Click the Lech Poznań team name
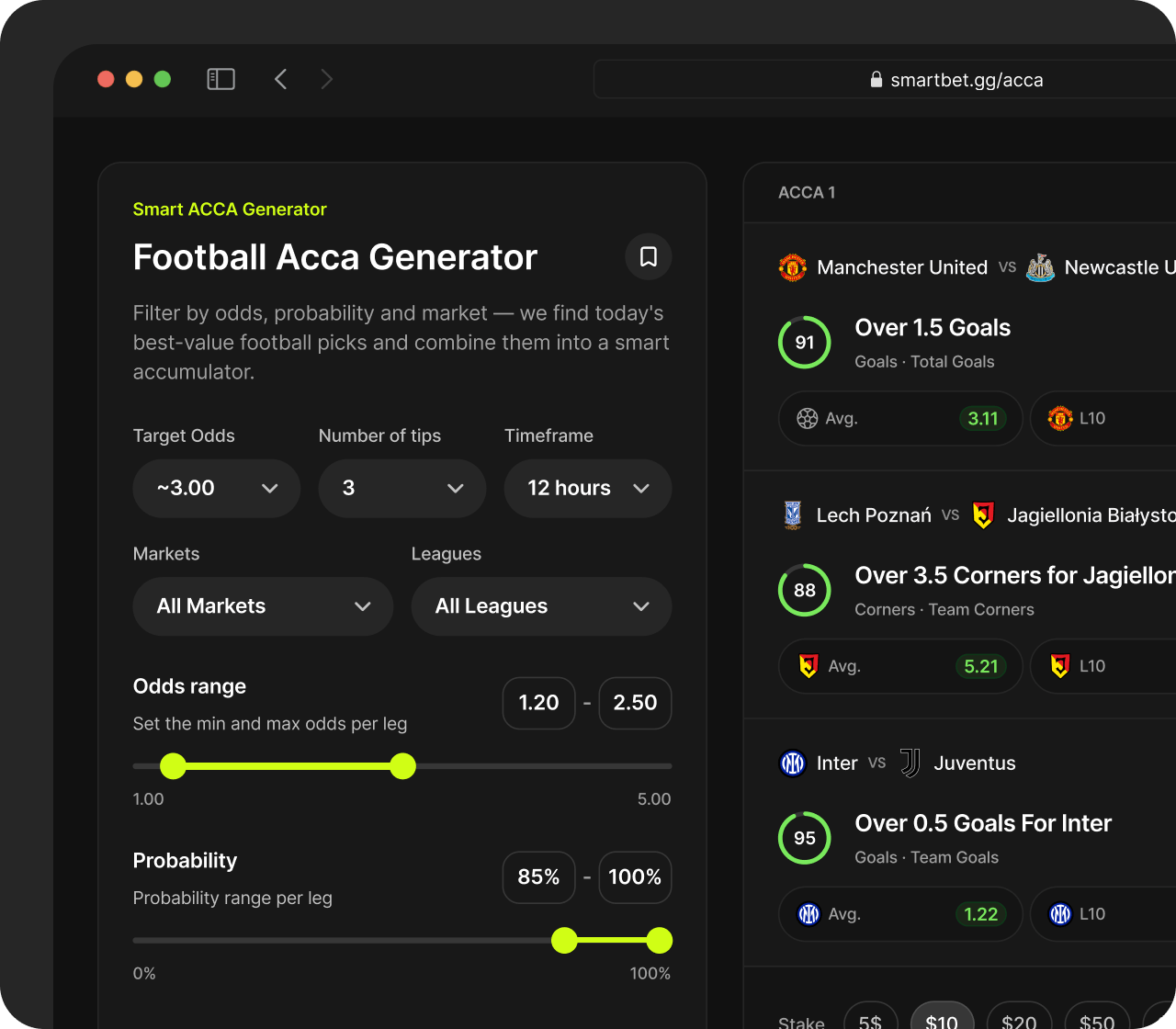 pyautogui.click(x=874, y=515)
